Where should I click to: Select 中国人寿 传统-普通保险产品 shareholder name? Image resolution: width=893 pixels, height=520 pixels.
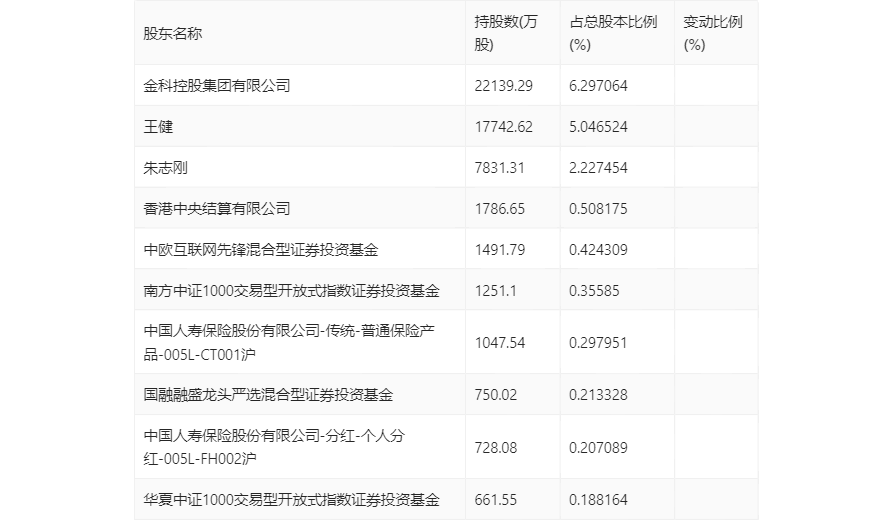click(289, 342)
